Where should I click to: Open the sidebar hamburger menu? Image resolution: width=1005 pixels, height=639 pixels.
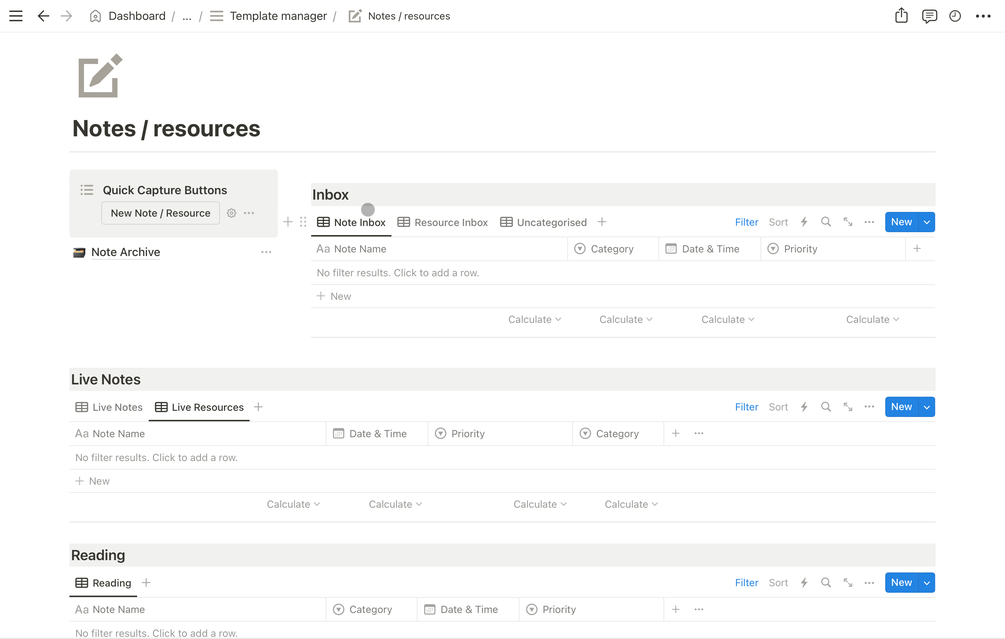pos(16,16)
